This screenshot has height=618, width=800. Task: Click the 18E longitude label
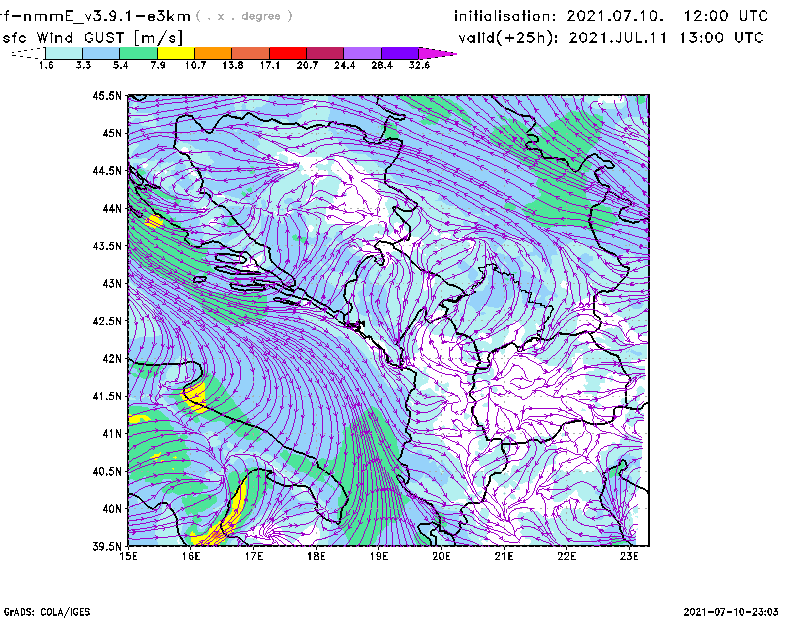tap(316, 556)
